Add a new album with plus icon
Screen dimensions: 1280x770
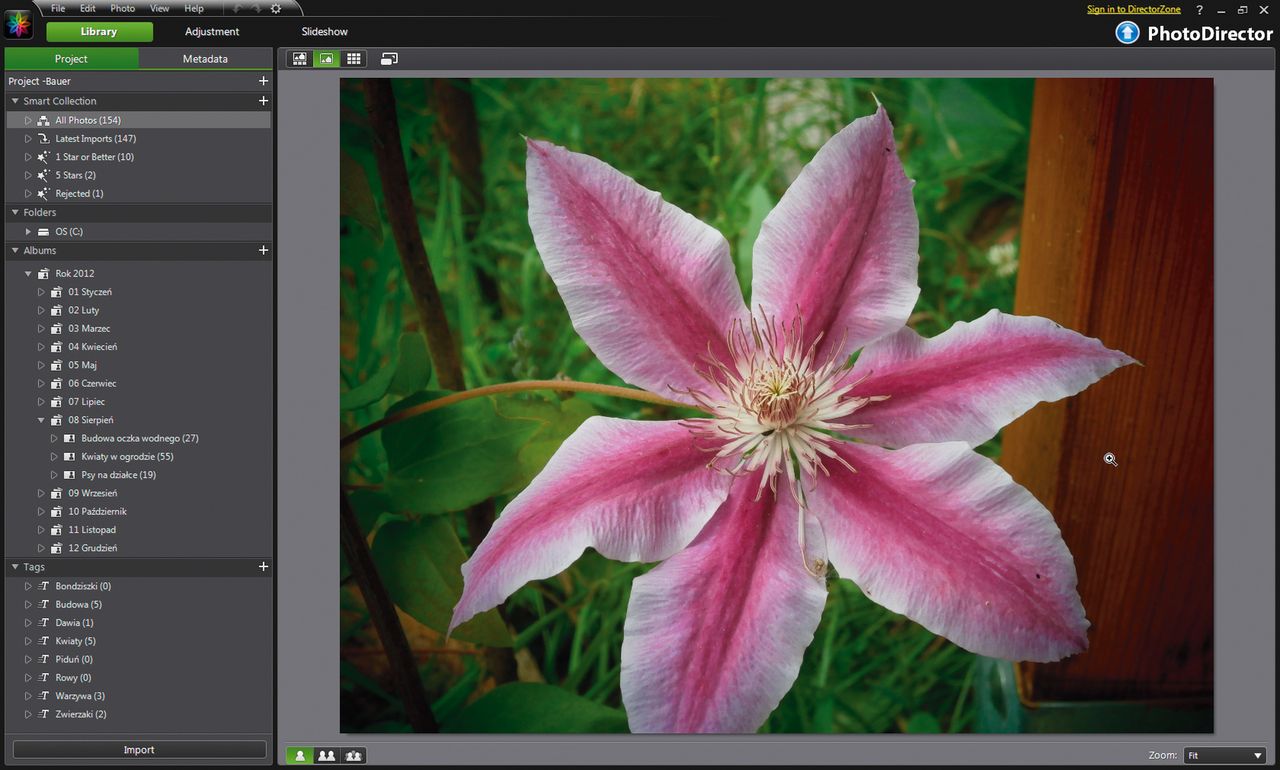[263, 250]
